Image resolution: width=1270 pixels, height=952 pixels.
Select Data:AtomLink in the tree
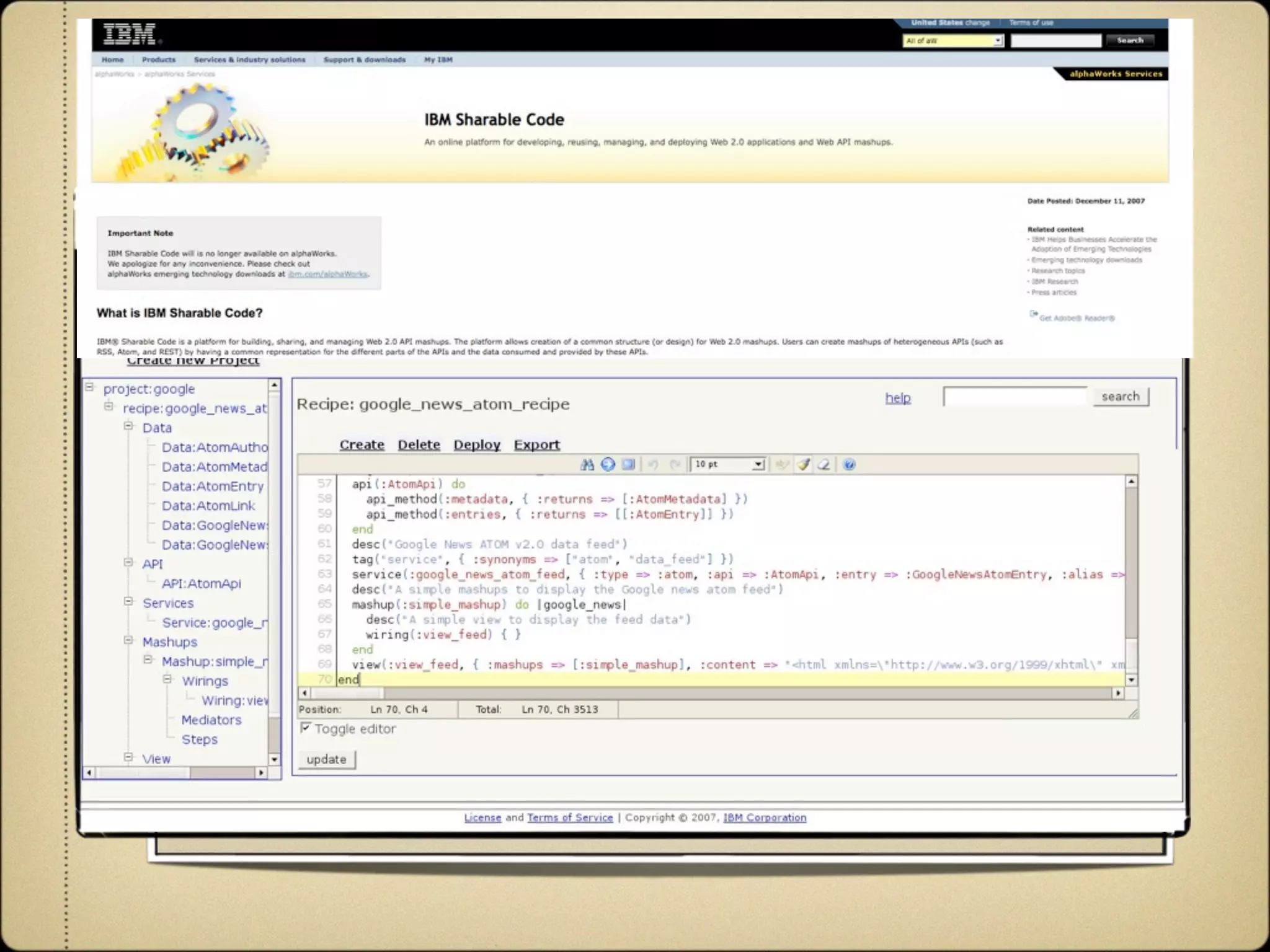point(208,506)
